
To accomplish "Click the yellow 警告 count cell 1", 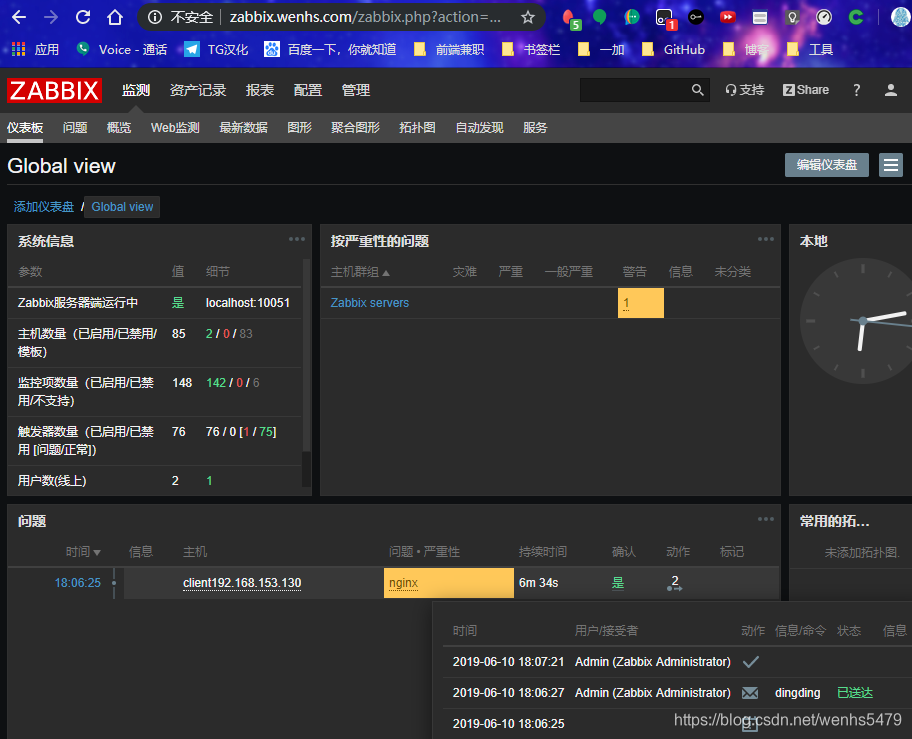I will click(640, 303).
